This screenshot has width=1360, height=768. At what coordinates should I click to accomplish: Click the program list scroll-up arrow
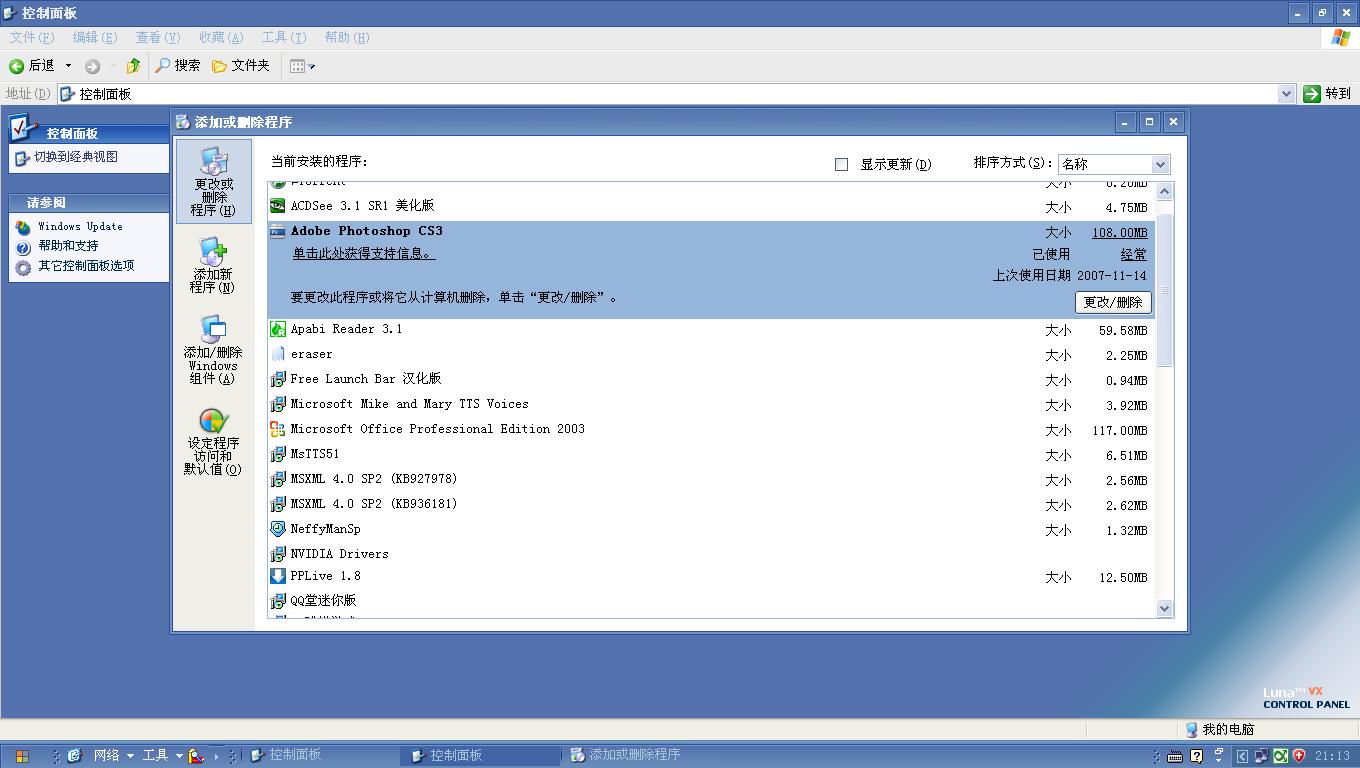tap(1164, 191)
